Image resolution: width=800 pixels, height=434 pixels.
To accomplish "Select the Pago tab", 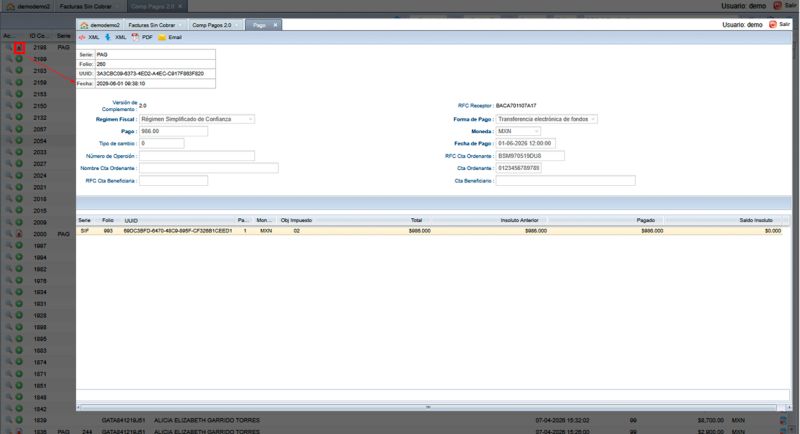I will point(263,25).
